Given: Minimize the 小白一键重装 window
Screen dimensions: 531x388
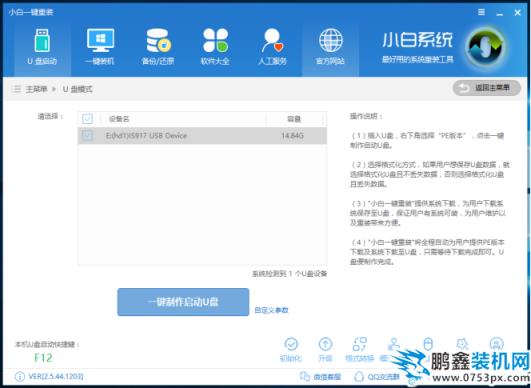Looking at the screenshot, I should tap(500, 14).
